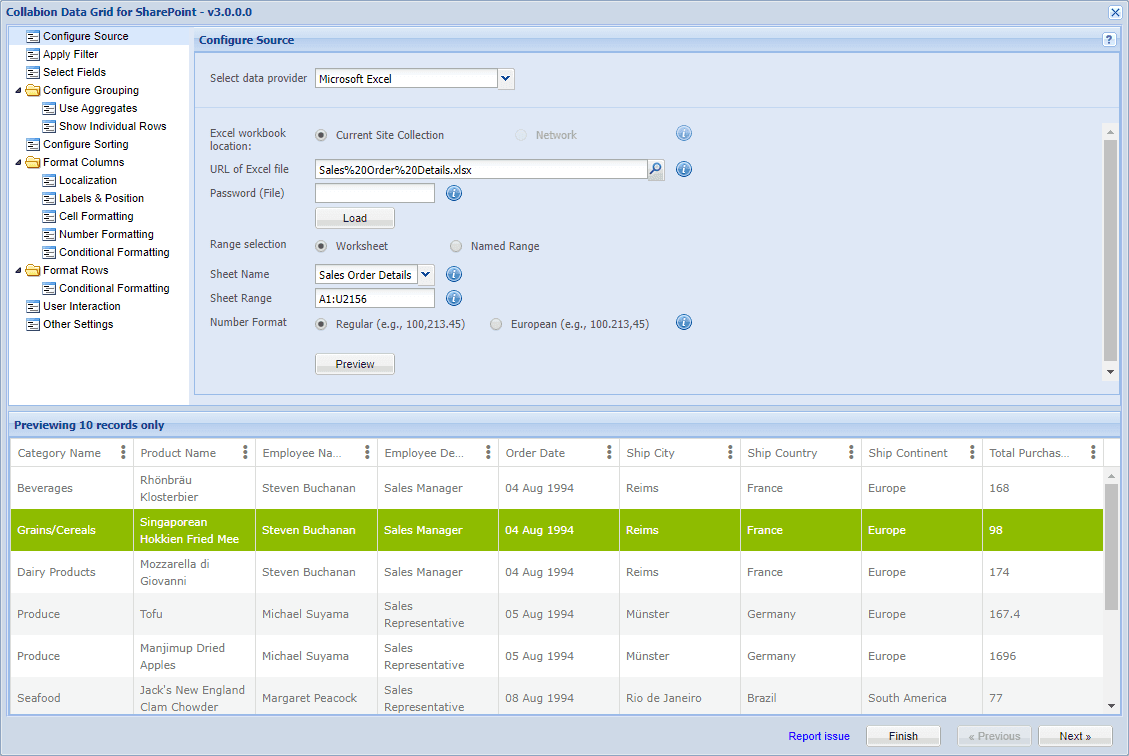Select European number format
Screen dimensions: 1129x756
pos(496,324)
